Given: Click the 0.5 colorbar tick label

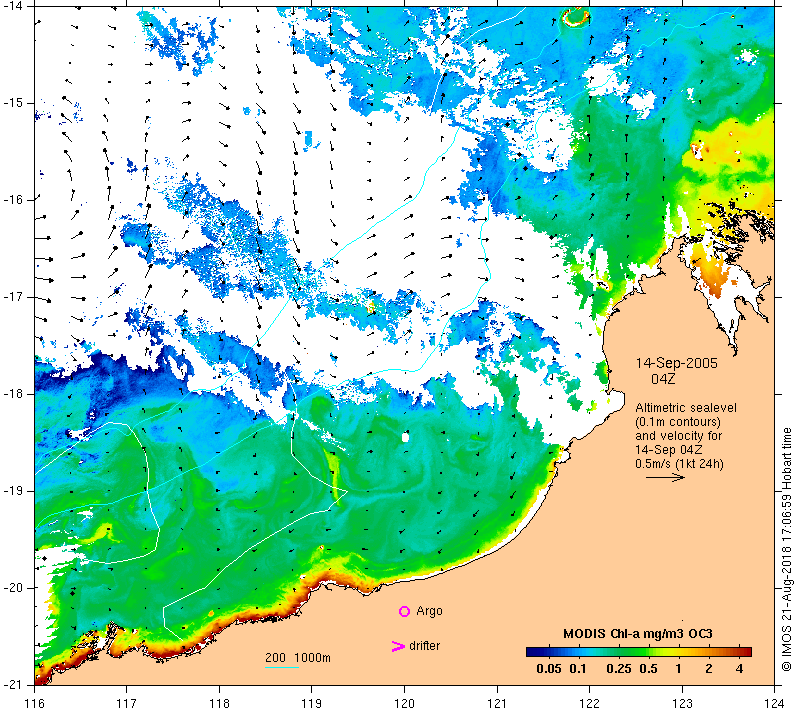Looking at the screenshot, I should 648,669.
